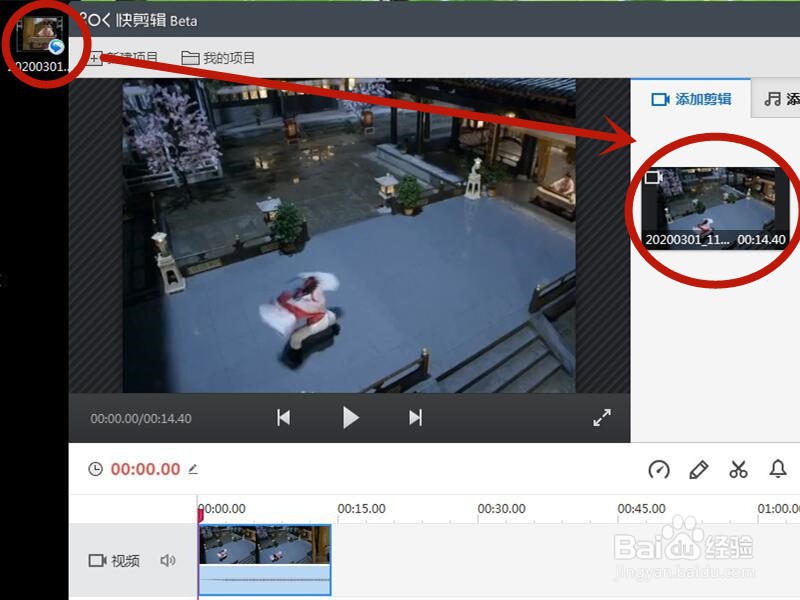Enter fullscreen preview with expand arrows icon
Viewport: 800px width, 600px height.
pyautogui.click(x=602, y=418)
